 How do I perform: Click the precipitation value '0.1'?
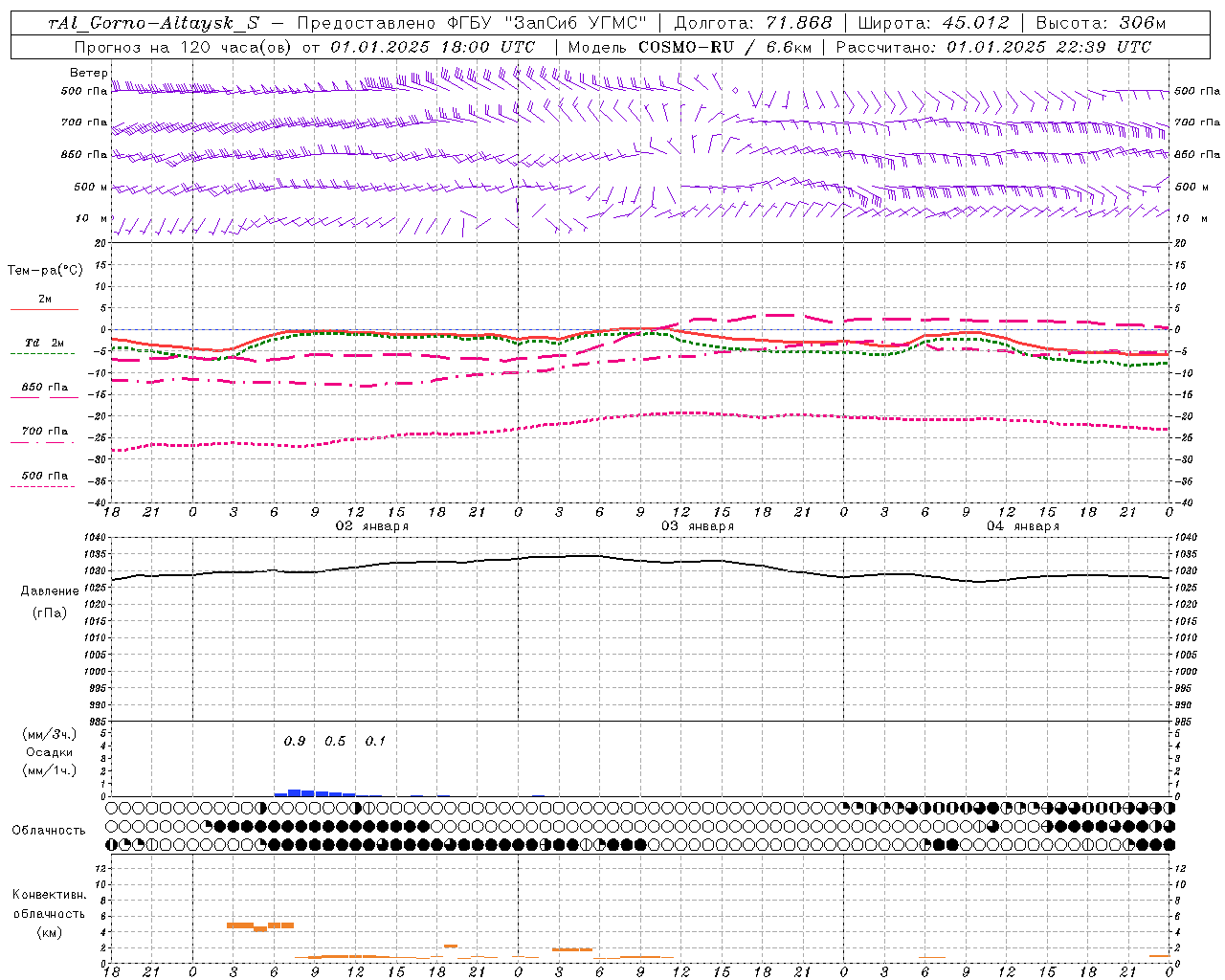tap(375, 741)
